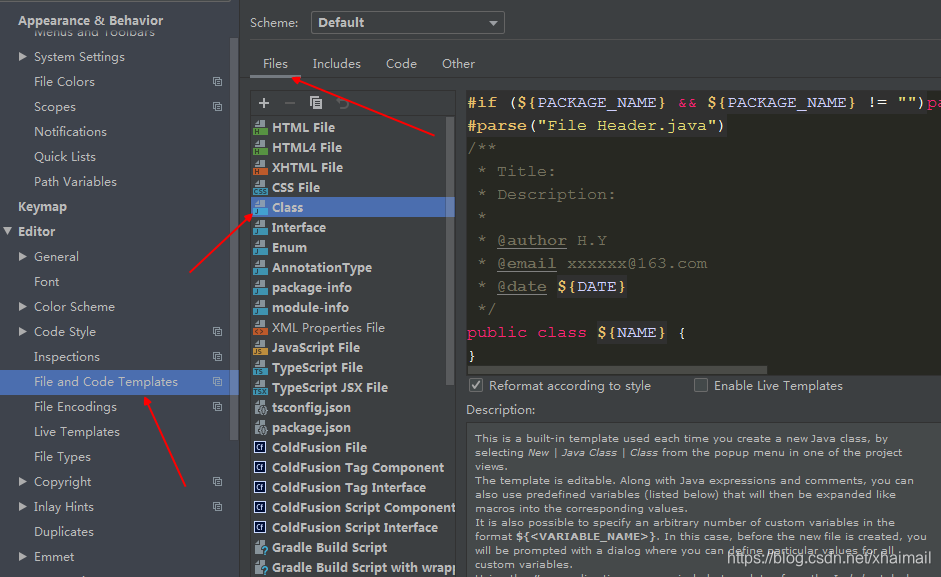Open the Scheme dropdown
The height and width of the screenshot is (577, 941).
407,23
